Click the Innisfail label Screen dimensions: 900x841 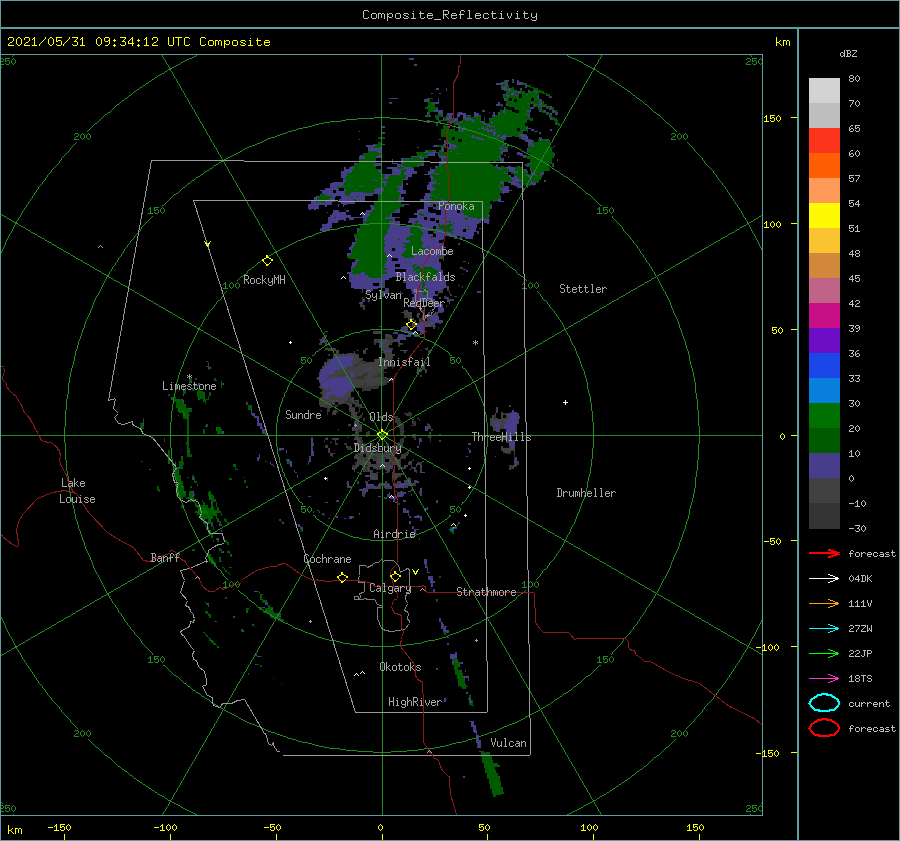click(x=404, y=362)
